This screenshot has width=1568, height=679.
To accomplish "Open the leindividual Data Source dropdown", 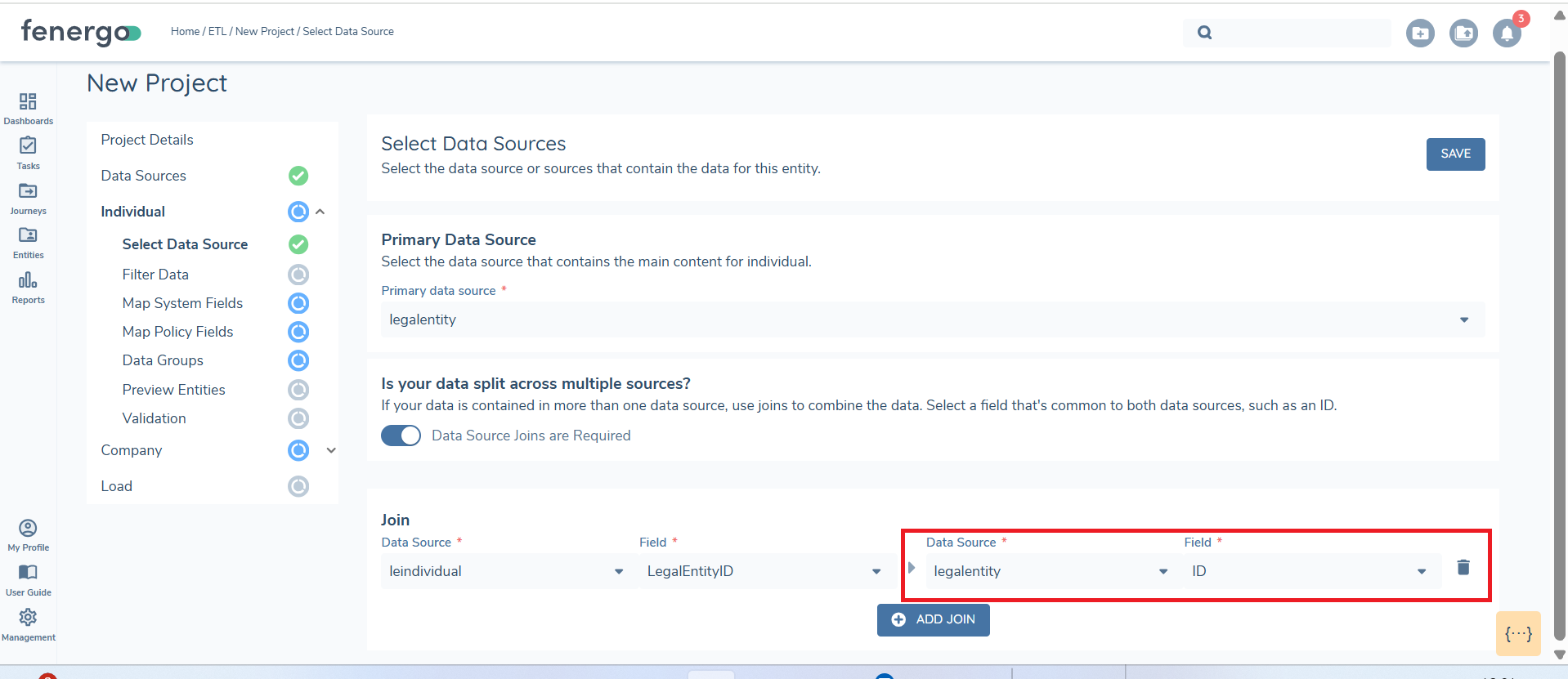I will point(506,571).
